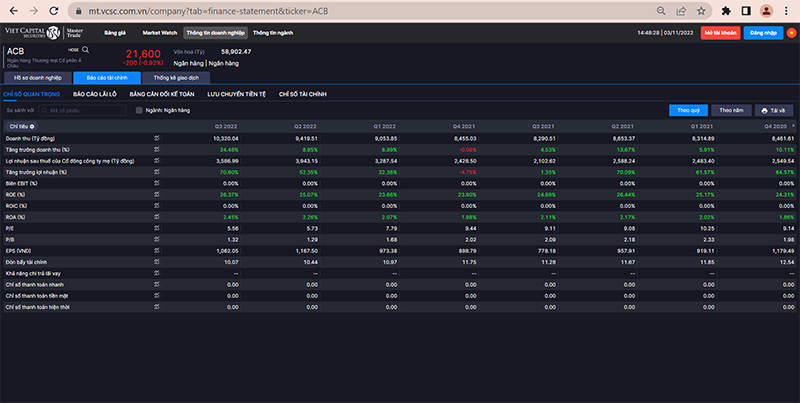
Task: Select Chỉ số quan trọng sub-tab
Action: 32,94
